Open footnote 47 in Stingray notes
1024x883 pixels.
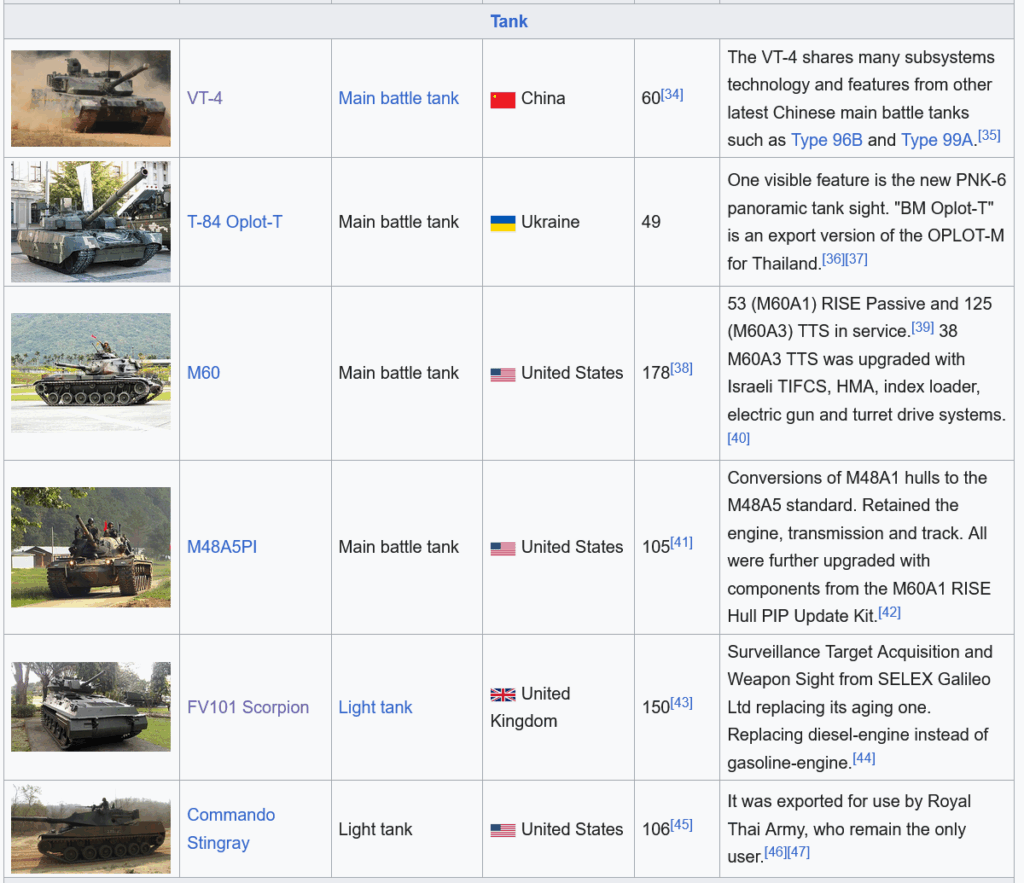pos(799,852)
